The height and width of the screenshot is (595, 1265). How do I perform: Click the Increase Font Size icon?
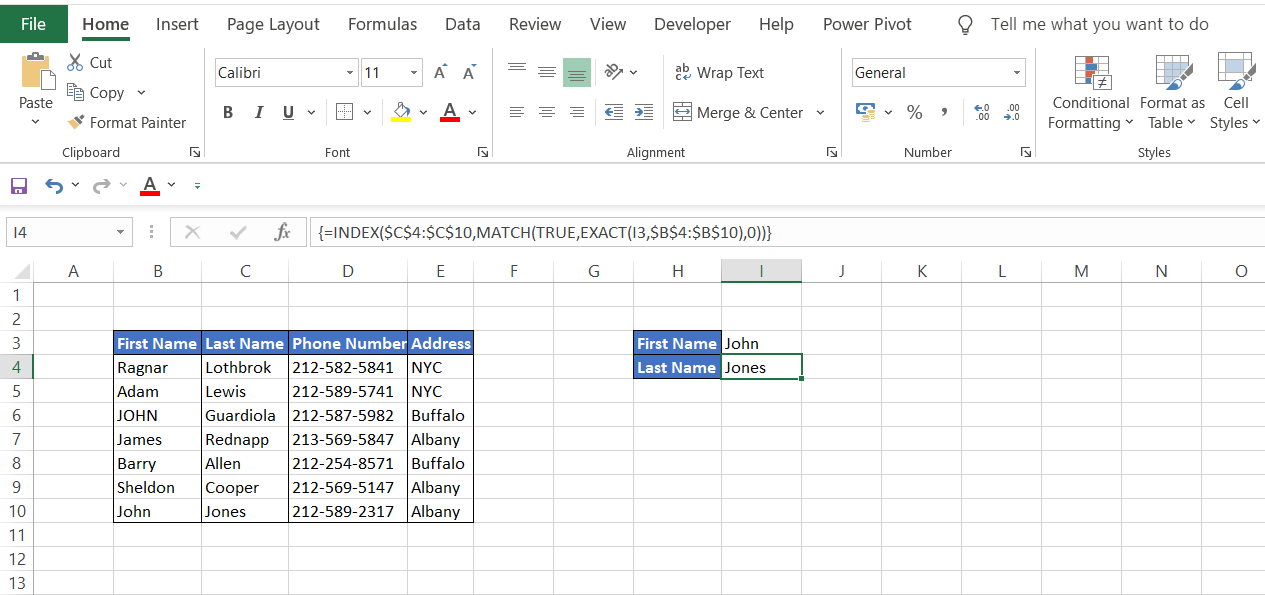440,73
